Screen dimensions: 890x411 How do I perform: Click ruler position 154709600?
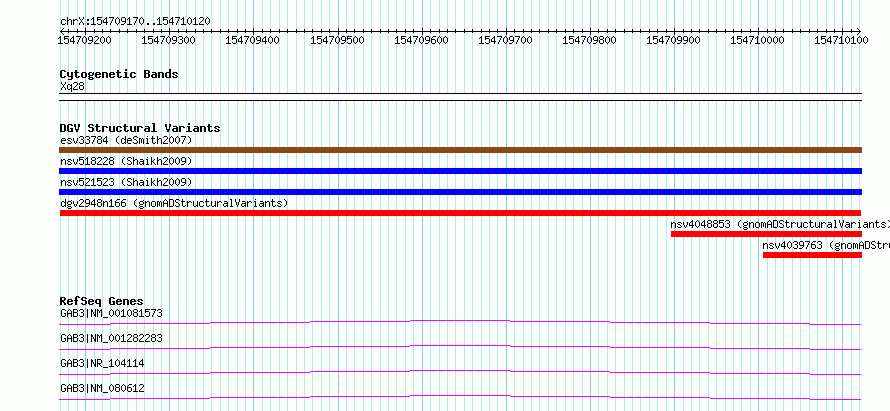(x=421, y=40)
